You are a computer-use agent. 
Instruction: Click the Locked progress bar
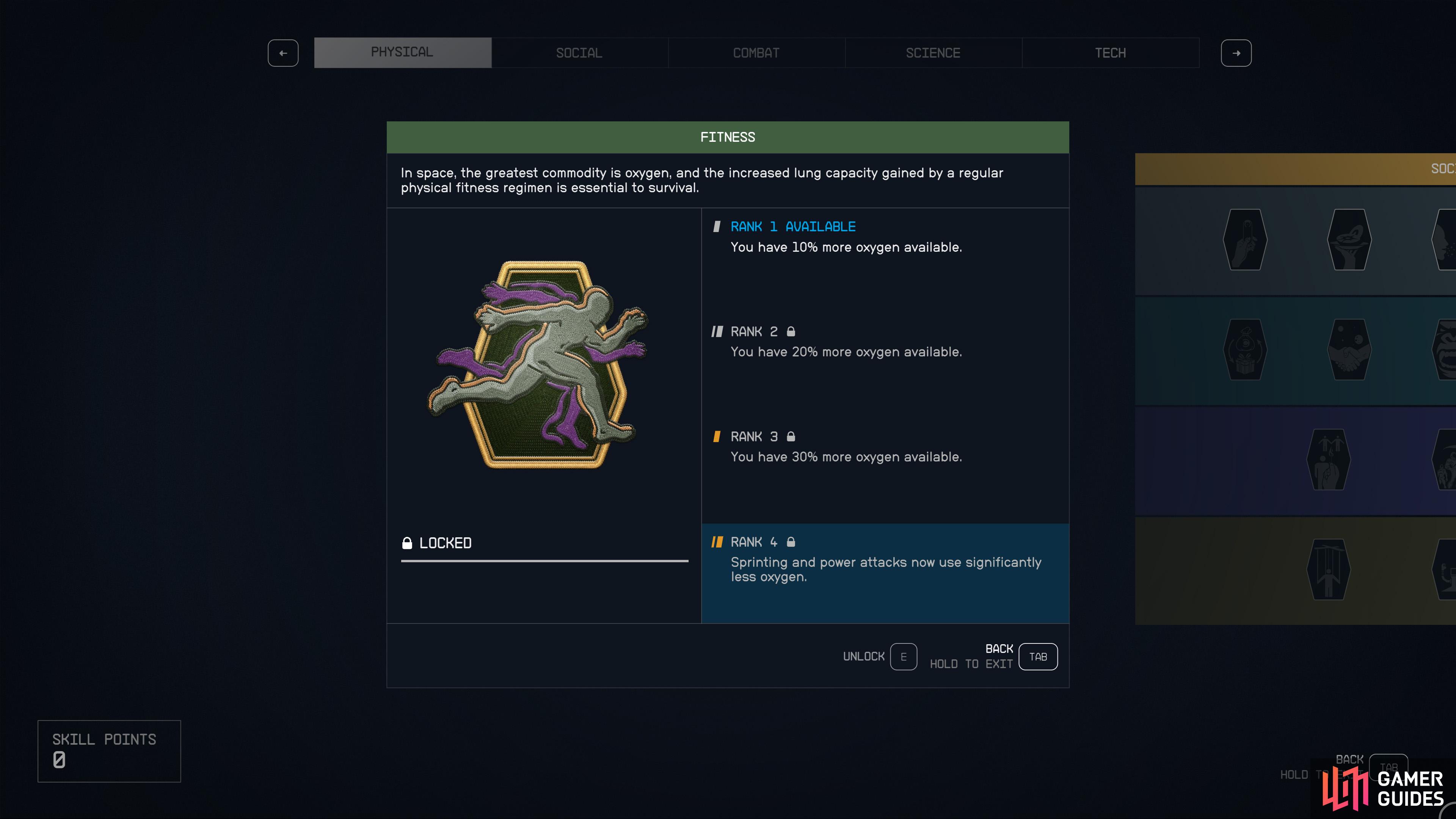(x=544, y=561)
